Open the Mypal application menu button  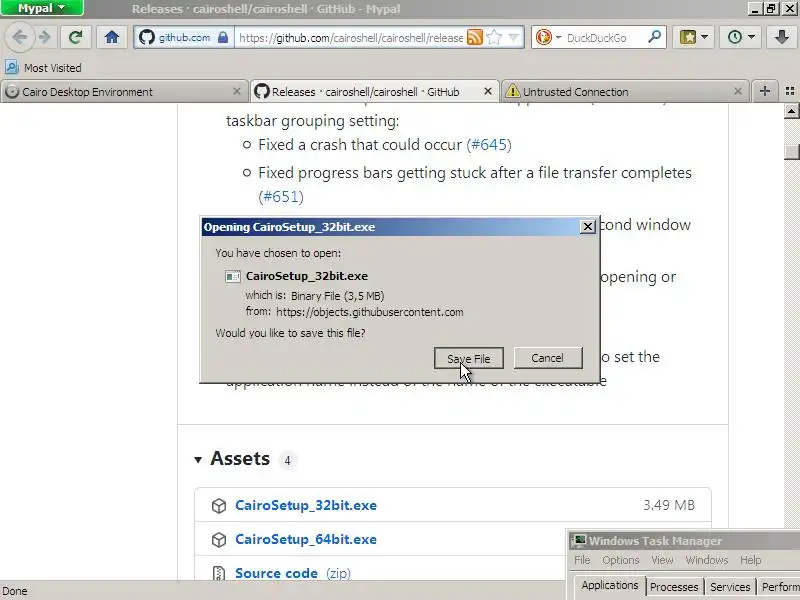click(x=42, y=8)
